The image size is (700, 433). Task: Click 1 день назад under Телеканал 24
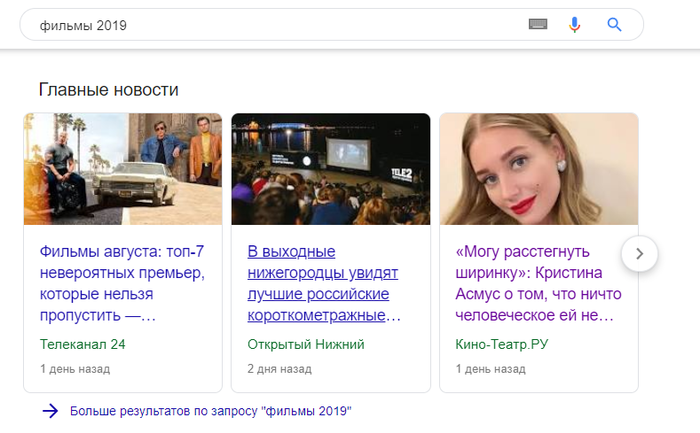(x=75, y=369)
